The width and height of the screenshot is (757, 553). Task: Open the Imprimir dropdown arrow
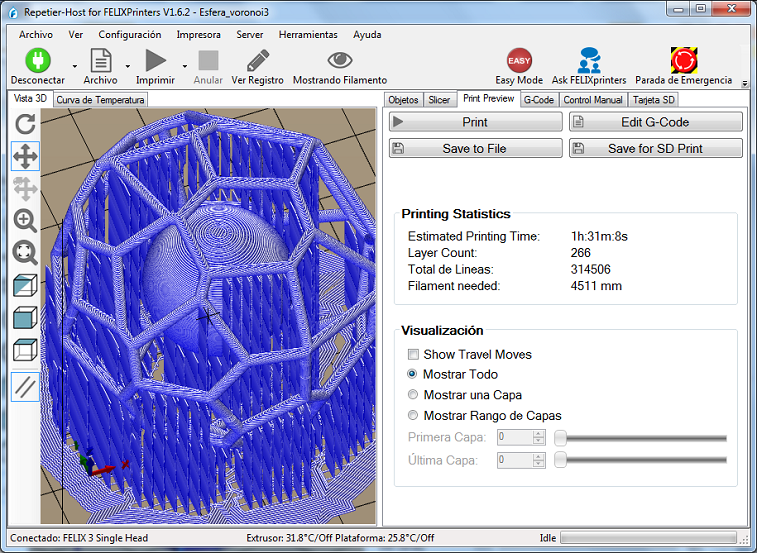(184, 66)
